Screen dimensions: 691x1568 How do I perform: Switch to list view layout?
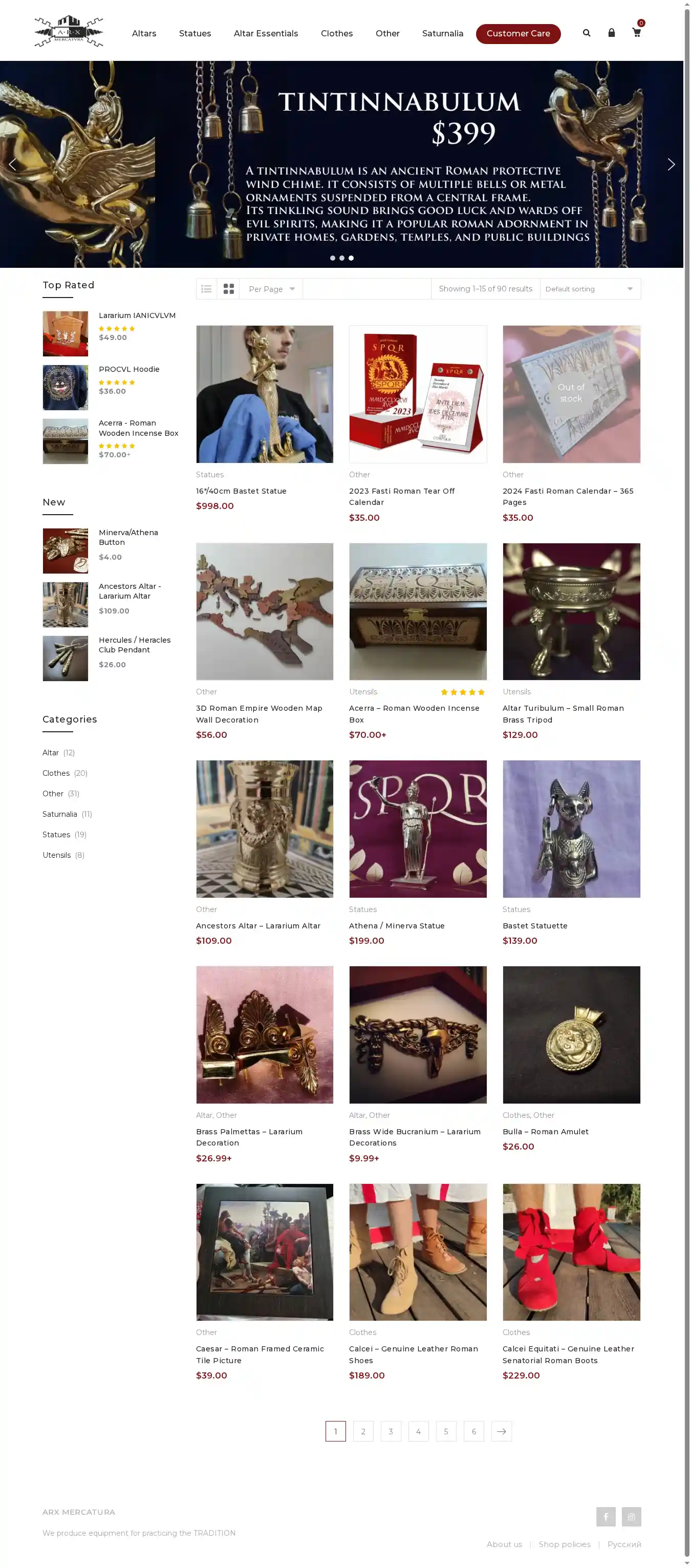[x=207, y=289]
